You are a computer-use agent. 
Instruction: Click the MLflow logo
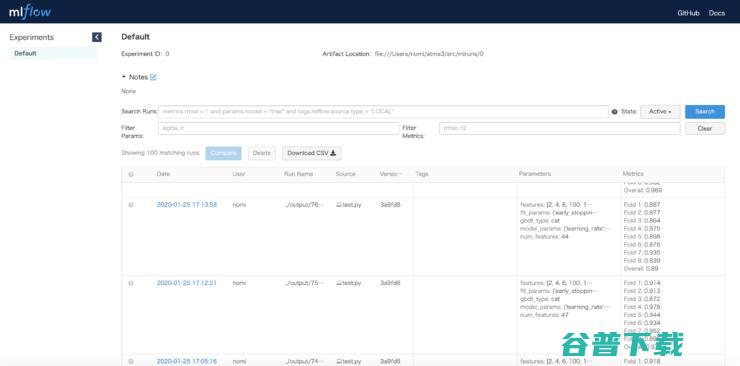click(x=30, y=12)
